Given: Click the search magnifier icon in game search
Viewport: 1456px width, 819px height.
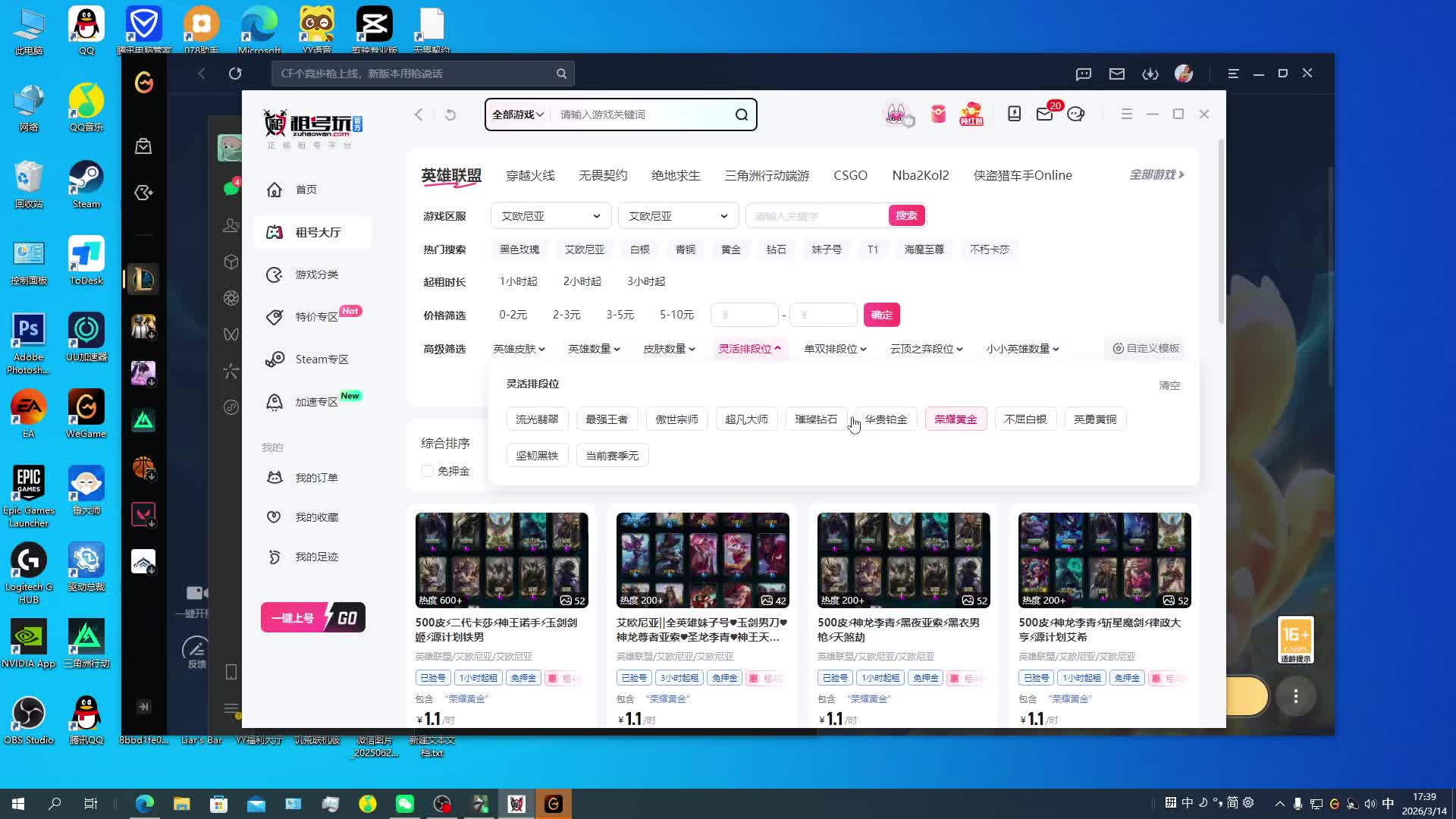Looking at the screenshot, I should [x=741, y=115].
